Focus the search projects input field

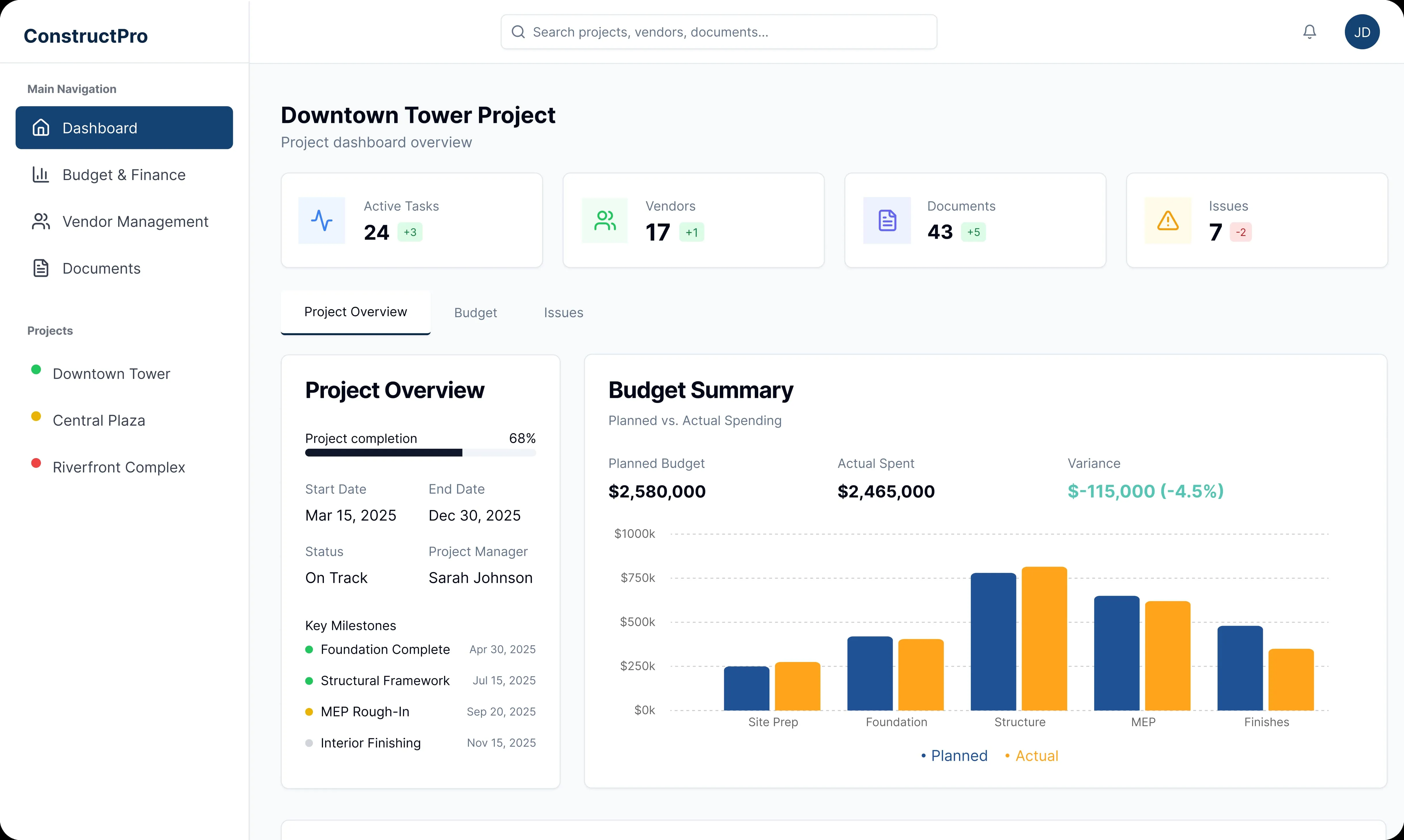click(718, 32)
